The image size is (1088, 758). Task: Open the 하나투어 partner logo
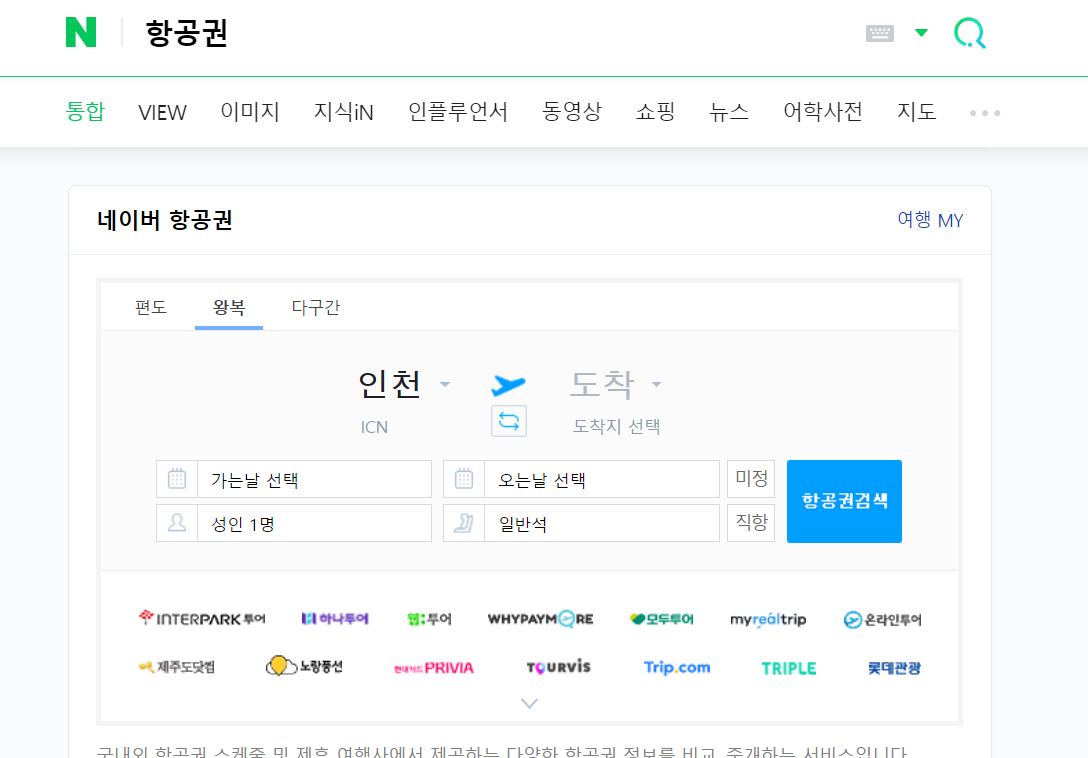pyautogui.click(x=335, y=618)
